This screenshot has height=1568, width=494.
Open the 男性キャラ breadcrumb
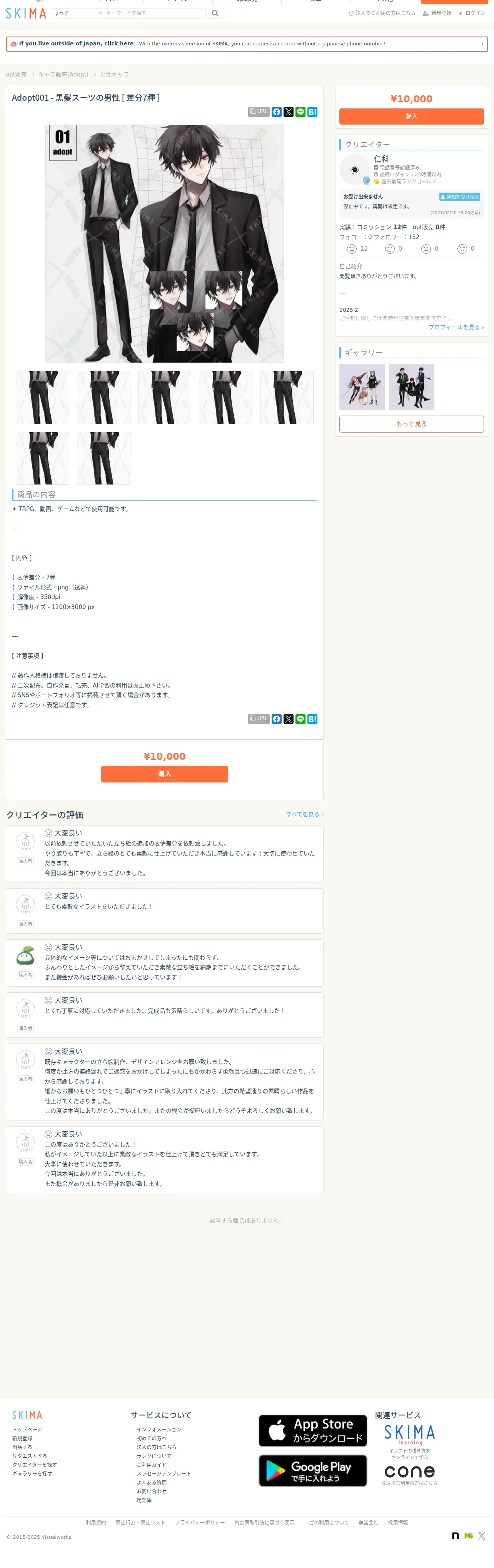click(x=115, y=74)
